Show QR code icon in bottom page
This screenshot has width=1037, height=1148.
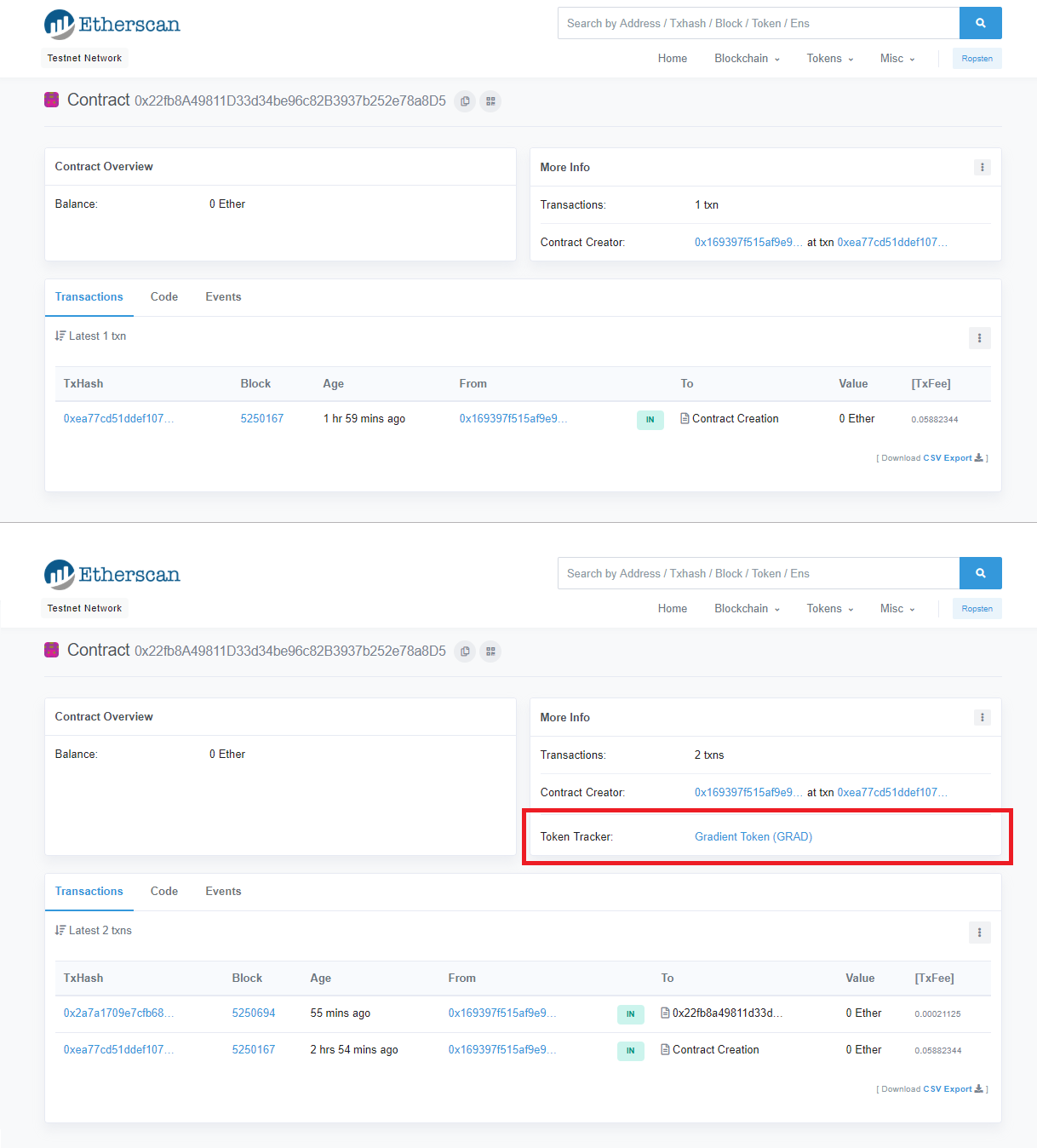coord(490,651)
